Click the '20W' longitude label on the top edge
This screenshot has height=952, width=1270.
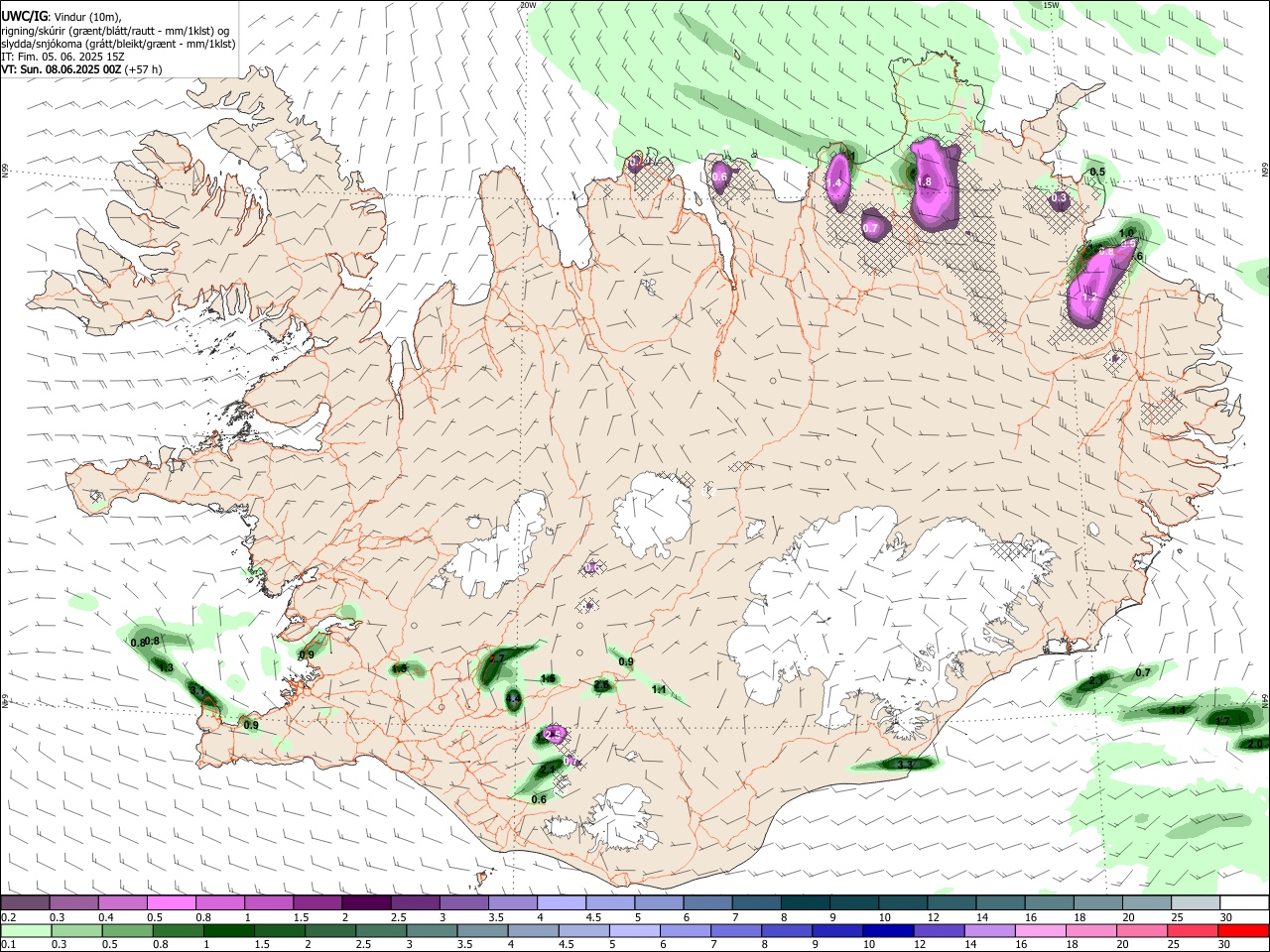pos(528,5)
